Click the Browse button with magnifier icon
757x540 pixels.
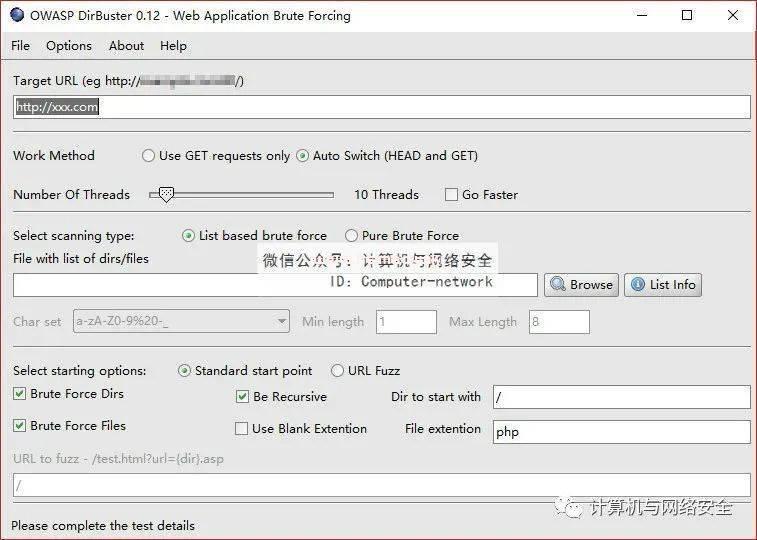(x=581, y=285)
